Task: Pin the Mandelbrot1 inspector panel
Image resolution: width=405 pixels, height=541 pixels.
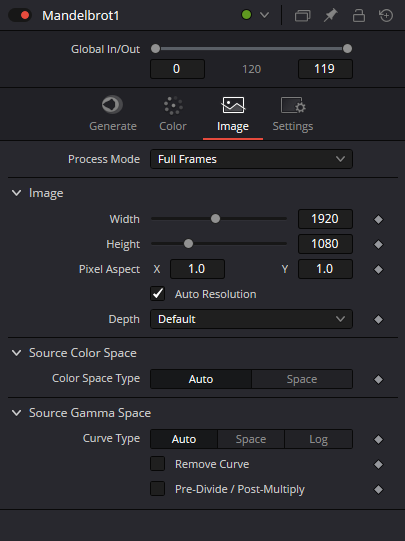Action: point(330,16)
